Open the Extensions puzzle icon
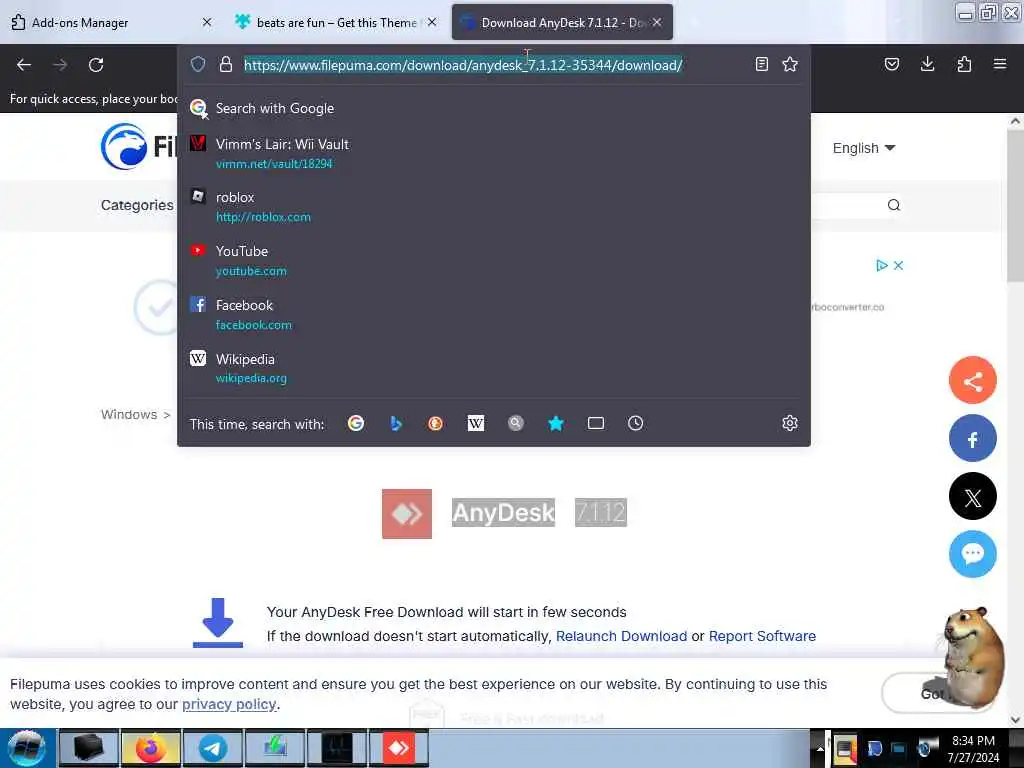Screen dimensions: 1024x768 coord(964,64)
